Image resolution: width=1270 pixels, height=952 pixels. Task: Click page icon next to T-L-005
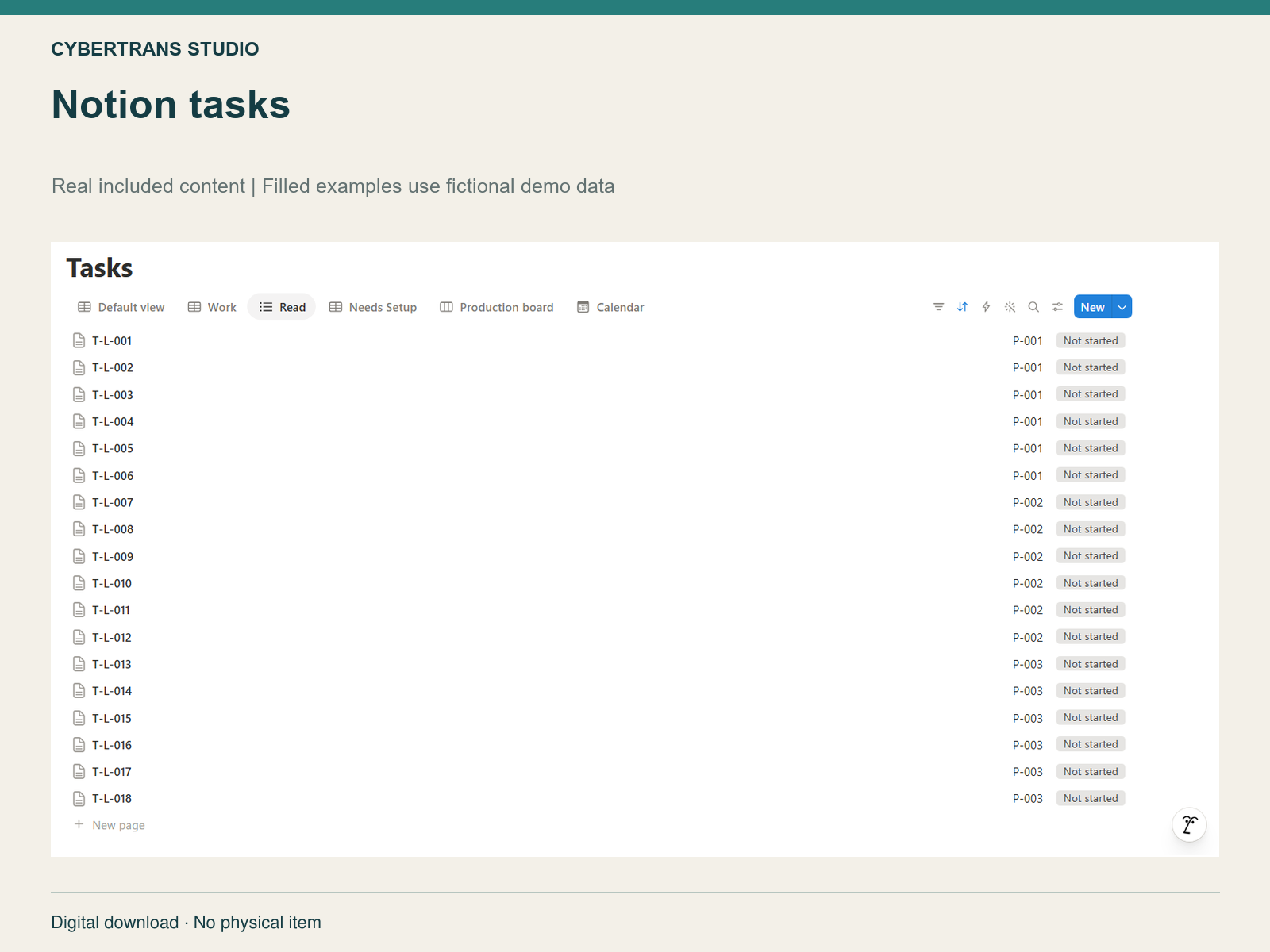(79, 448)
